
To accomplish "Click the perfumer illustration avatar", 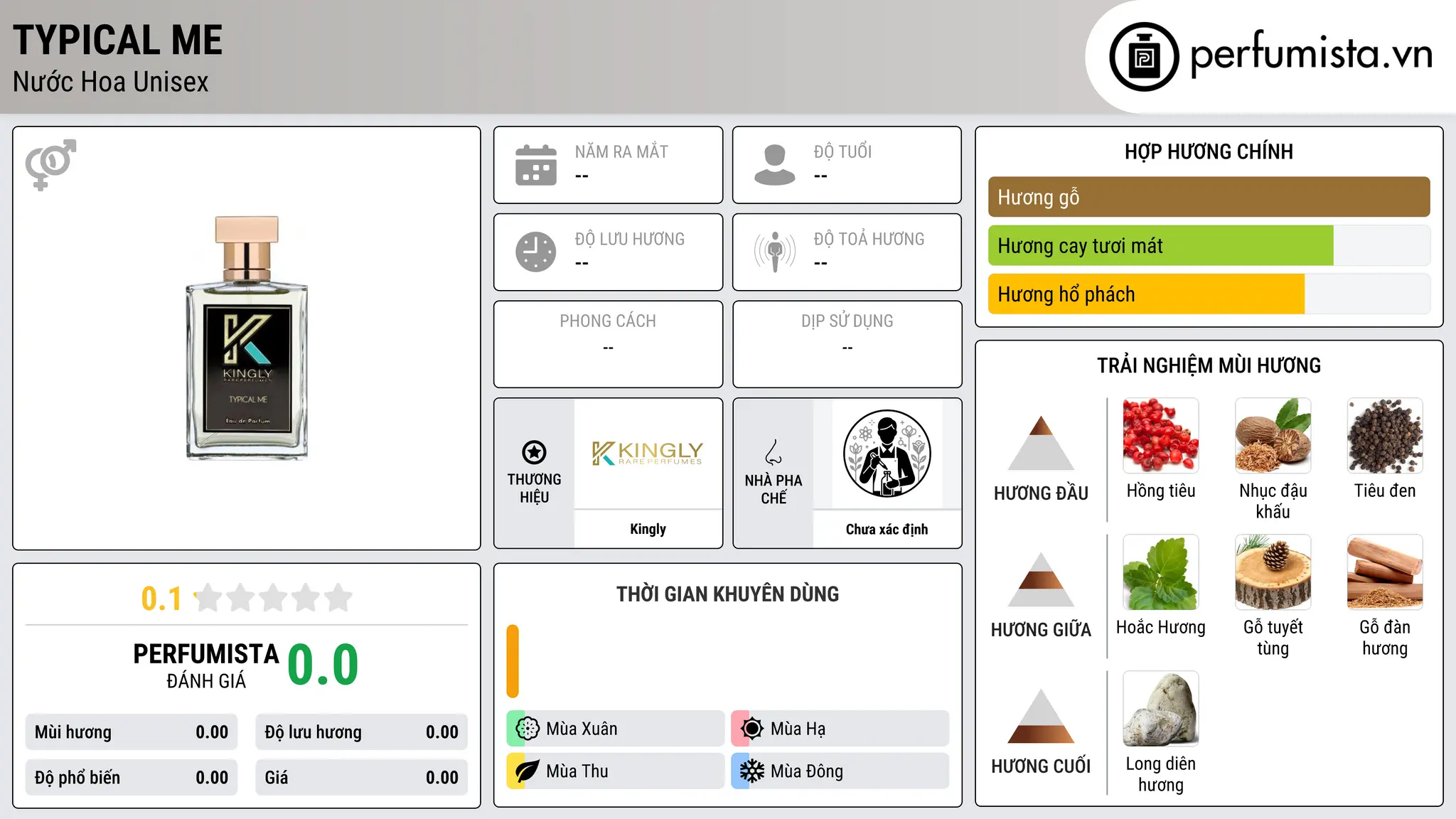I will coord(887,454).
